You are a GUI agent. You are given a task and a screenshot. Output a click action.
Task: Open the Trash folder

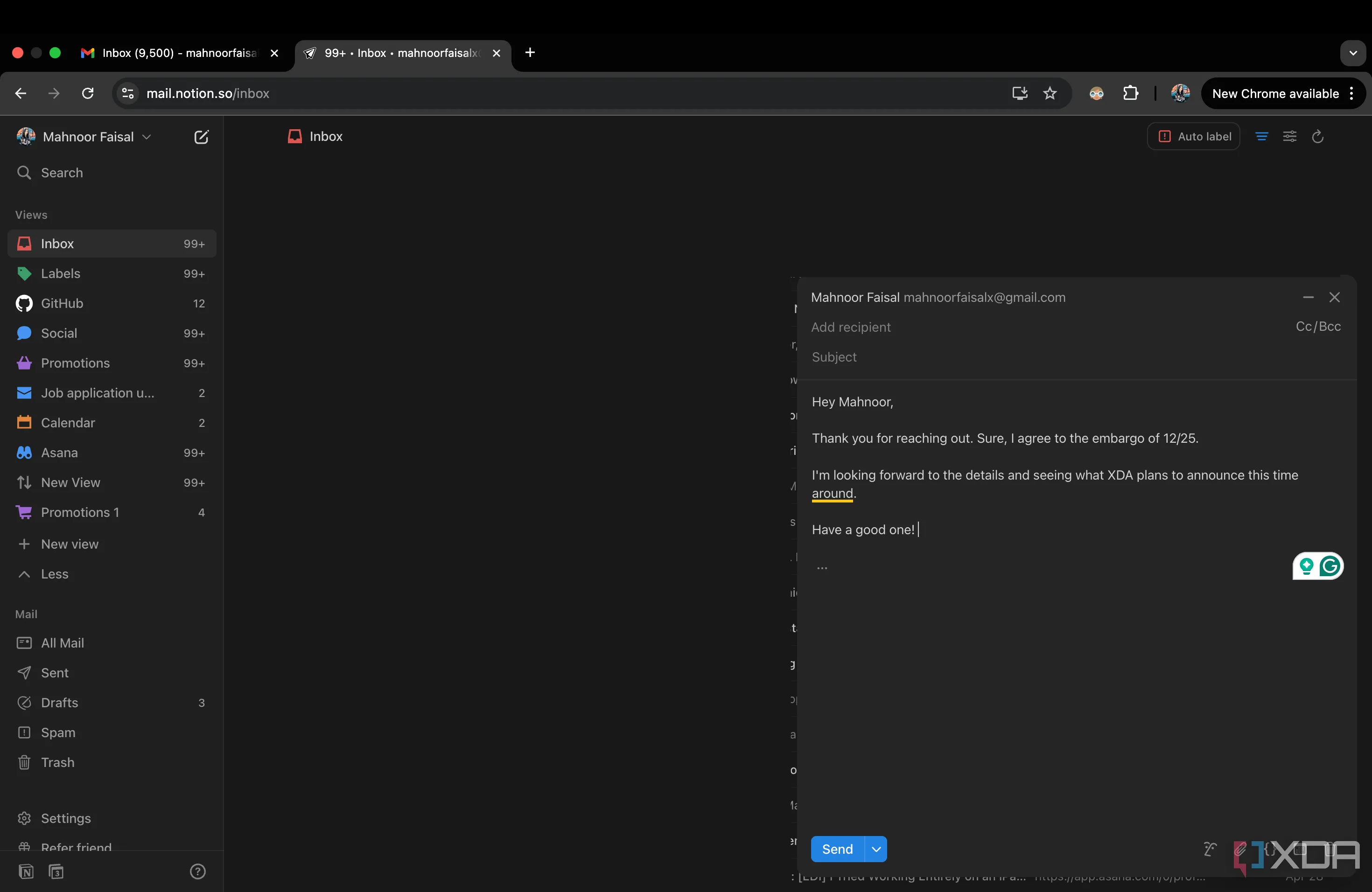pyautogui.click(x=112, y=763)
